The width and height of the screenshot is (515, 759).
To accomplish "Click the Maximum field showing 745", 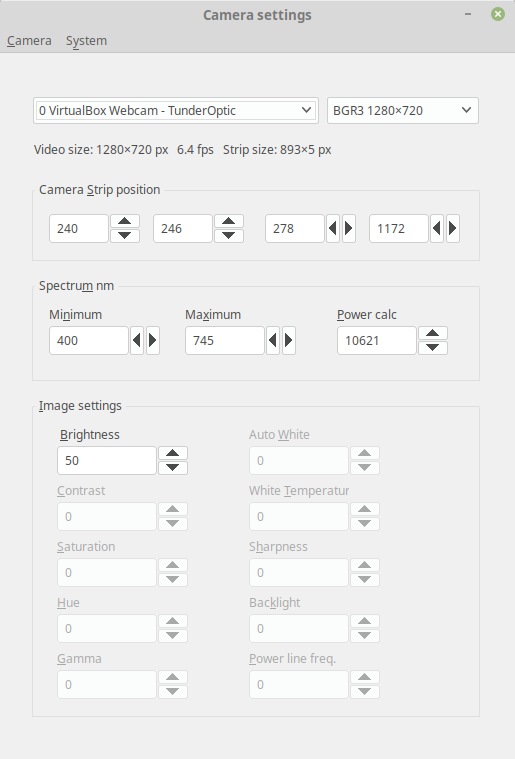I will click(x=225, y=340).
